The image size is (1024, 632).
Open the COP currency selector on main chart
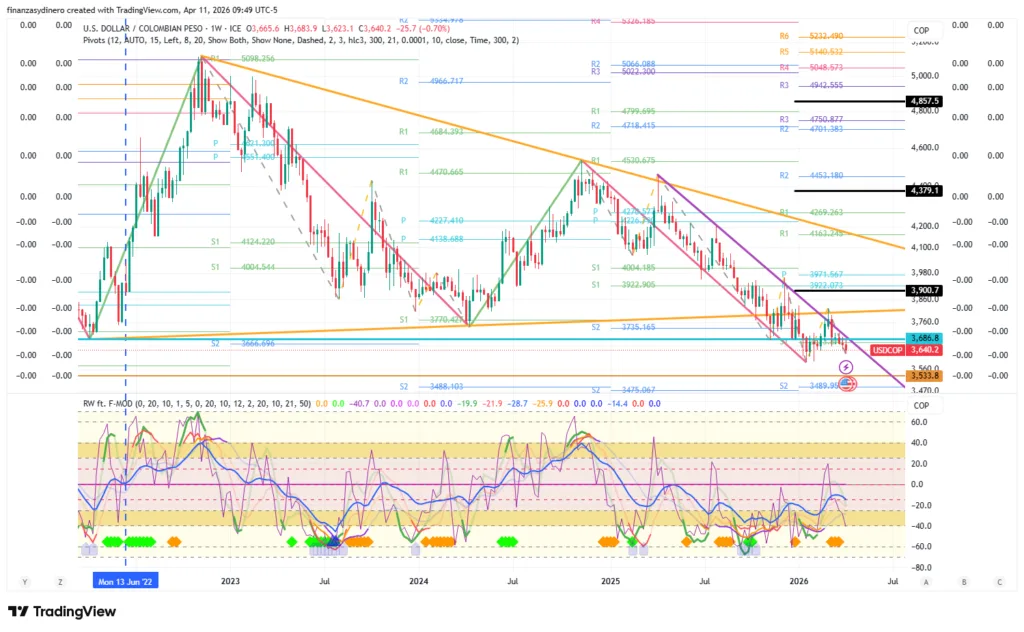(x=921, y=31)
